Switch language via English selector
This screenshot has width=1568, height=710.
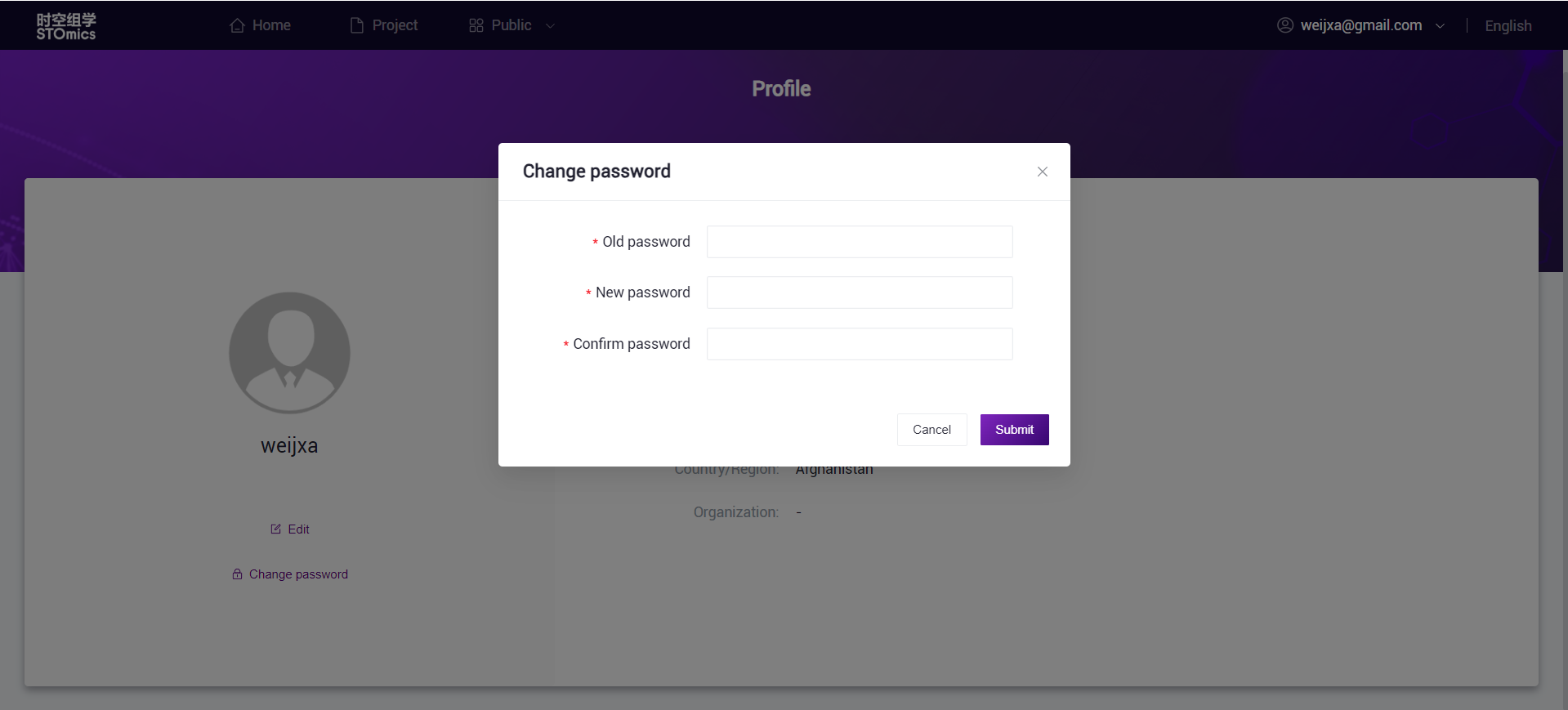1508,26
